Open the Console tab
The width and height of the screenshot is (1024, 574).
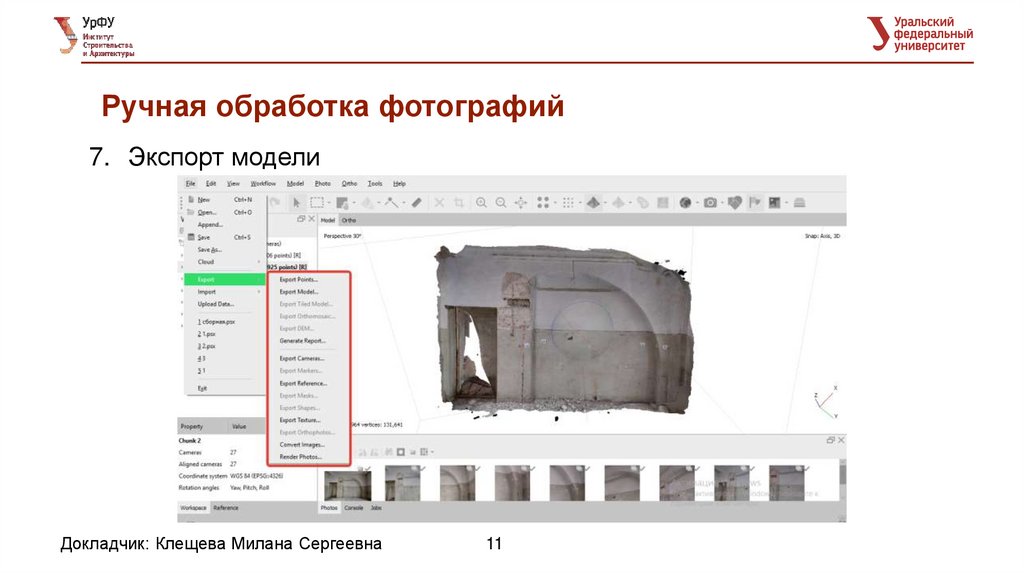click(x=354, y=508)
